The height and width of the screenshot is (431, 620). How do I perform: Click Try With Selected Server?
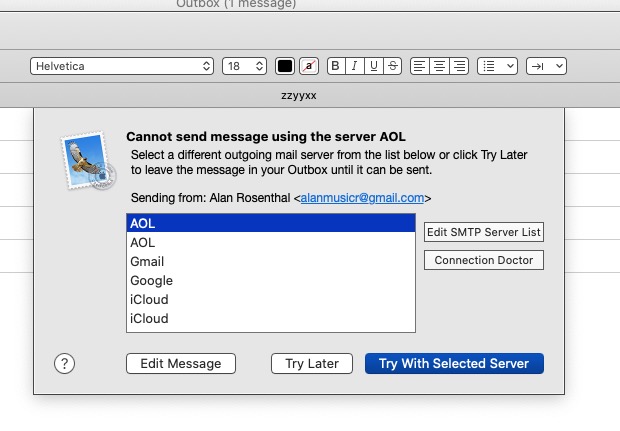(454, 363)
